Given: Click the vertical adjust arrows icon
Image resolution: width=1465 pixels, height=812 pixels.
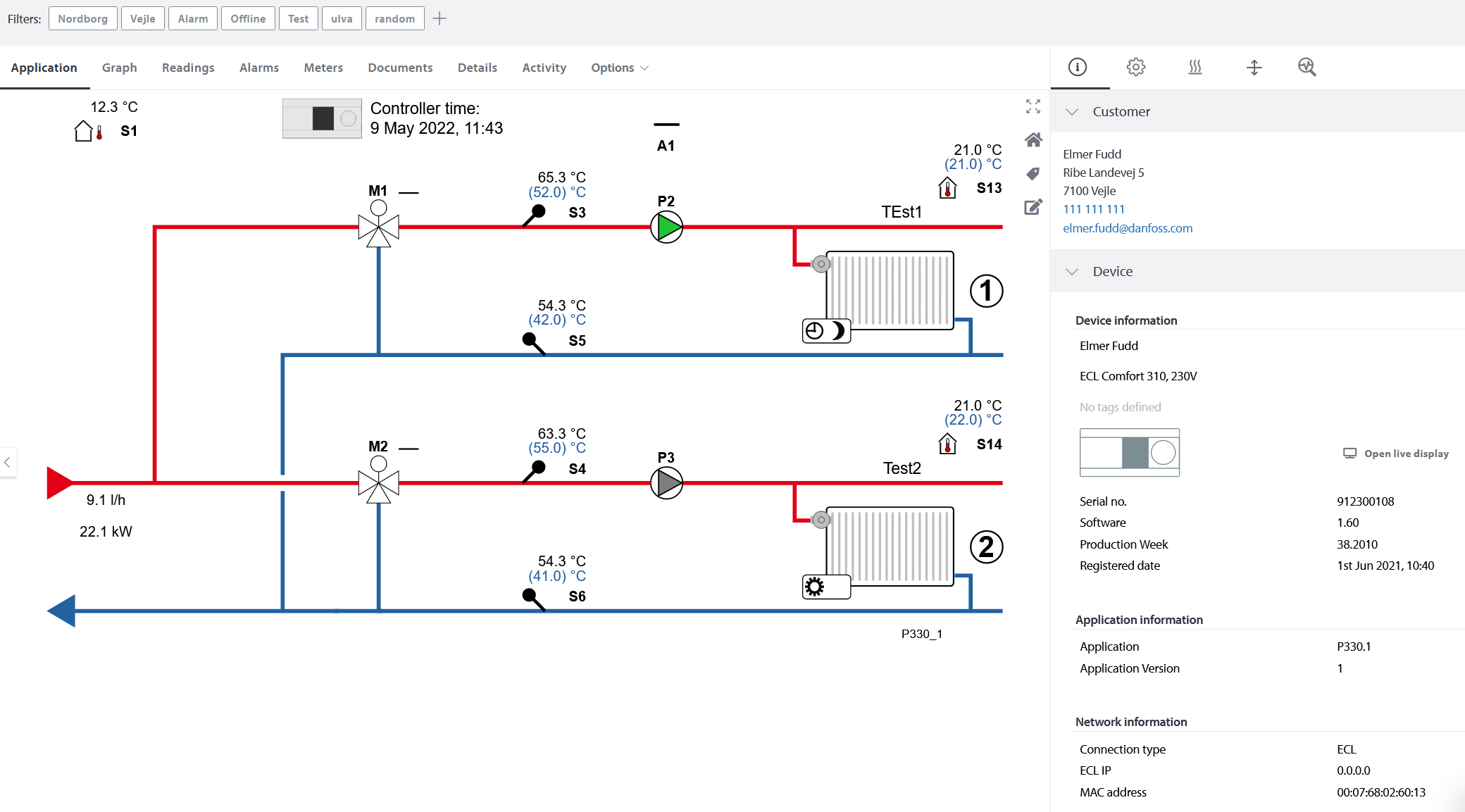Looking at the screenshot, I should [1254, 67].
